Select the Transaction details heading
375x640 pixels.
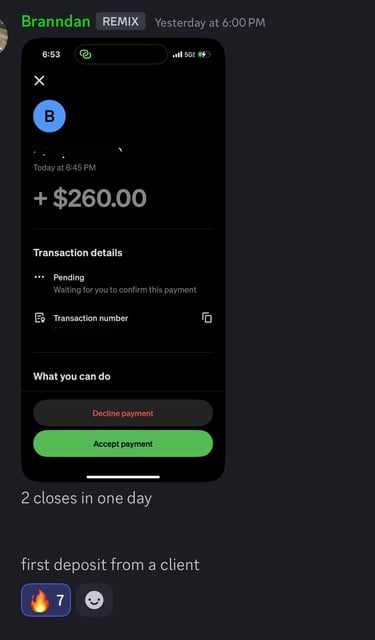coord(78,253)
